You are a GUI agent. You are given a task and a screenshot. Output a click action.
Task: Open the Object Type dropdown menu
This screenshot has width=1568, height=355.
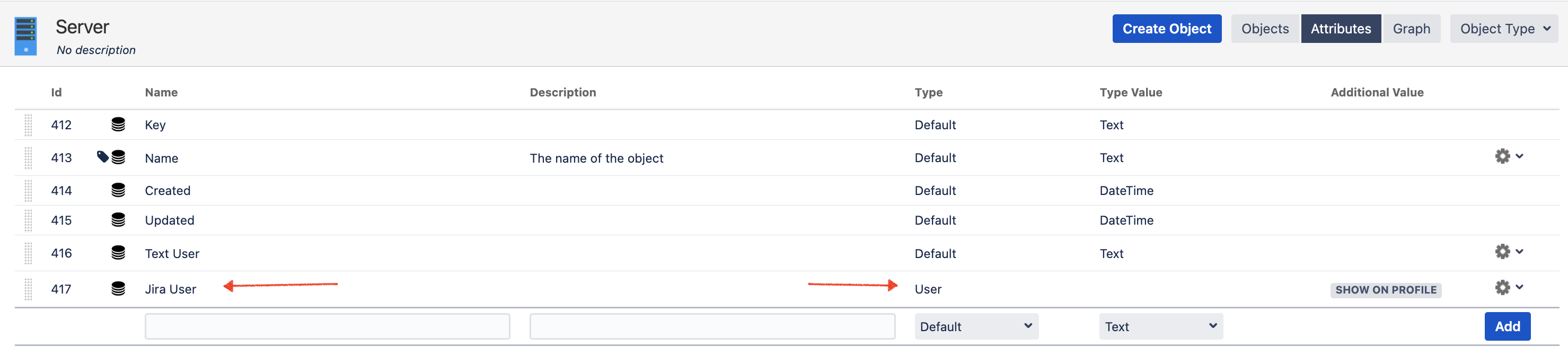click(x=1503, y=29)
